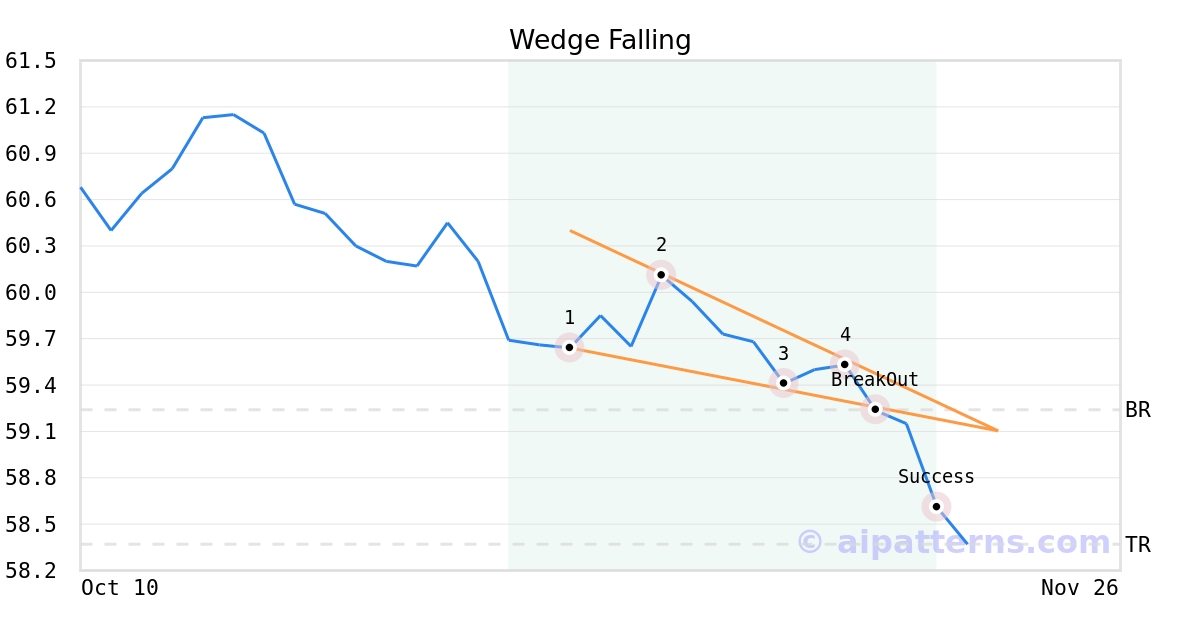Select the point 3 marker dot
Screen dimensions: 1200x630
point(784,383)
